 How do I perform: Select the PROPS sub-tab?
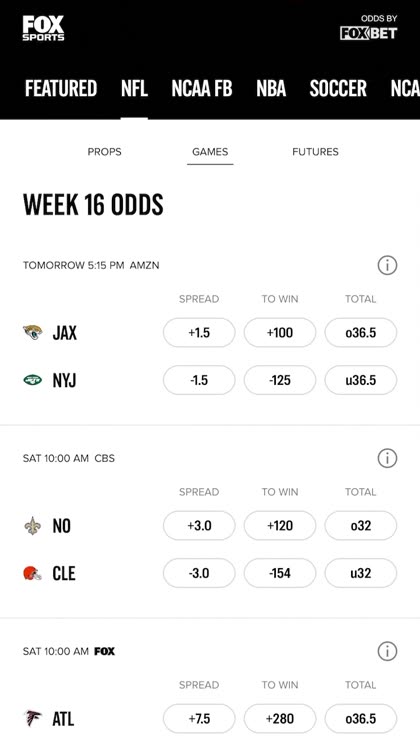pos(104,152)
